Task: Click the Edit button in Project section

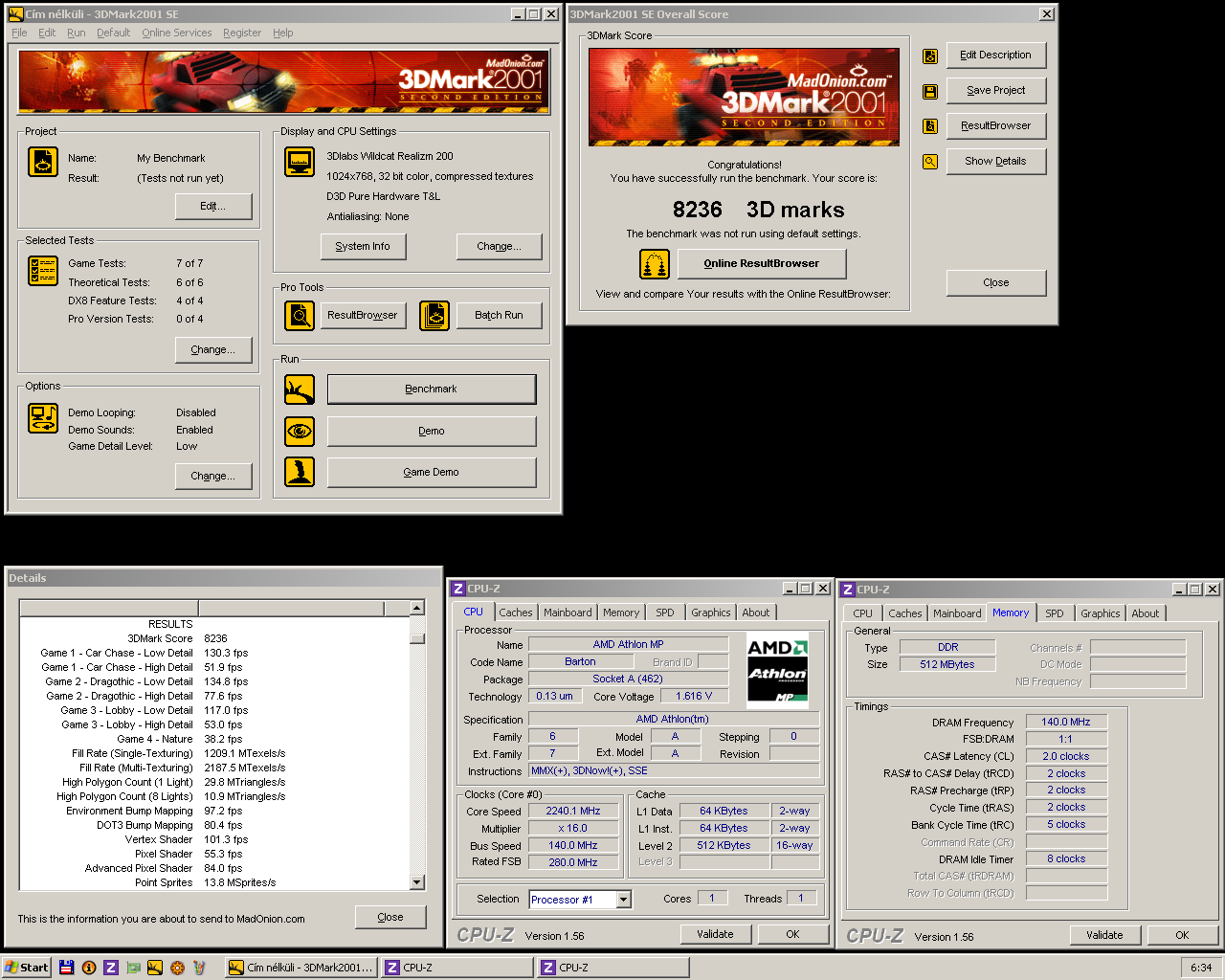Action: coord(213,207)
